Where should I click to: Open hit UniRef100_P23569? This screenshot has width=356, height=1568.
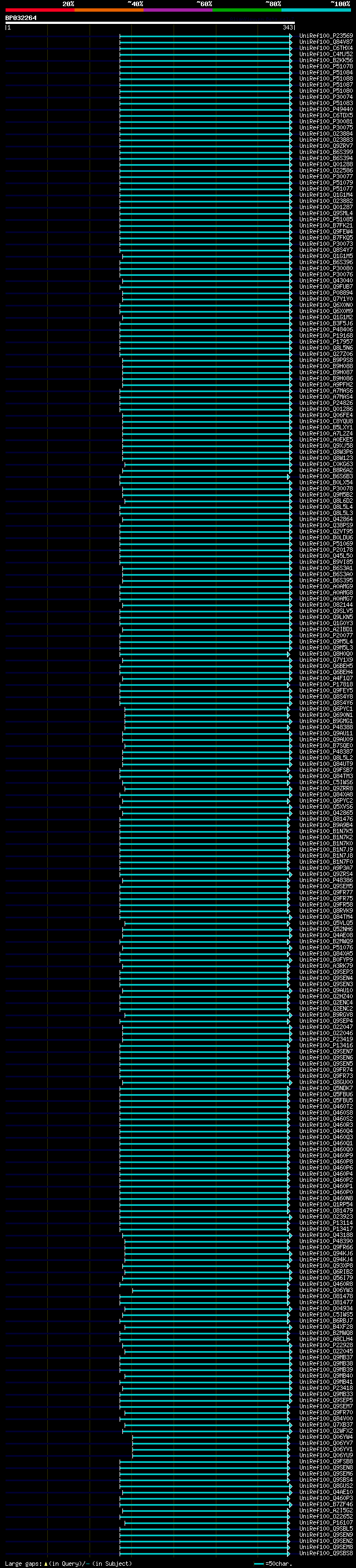[326, 36]
